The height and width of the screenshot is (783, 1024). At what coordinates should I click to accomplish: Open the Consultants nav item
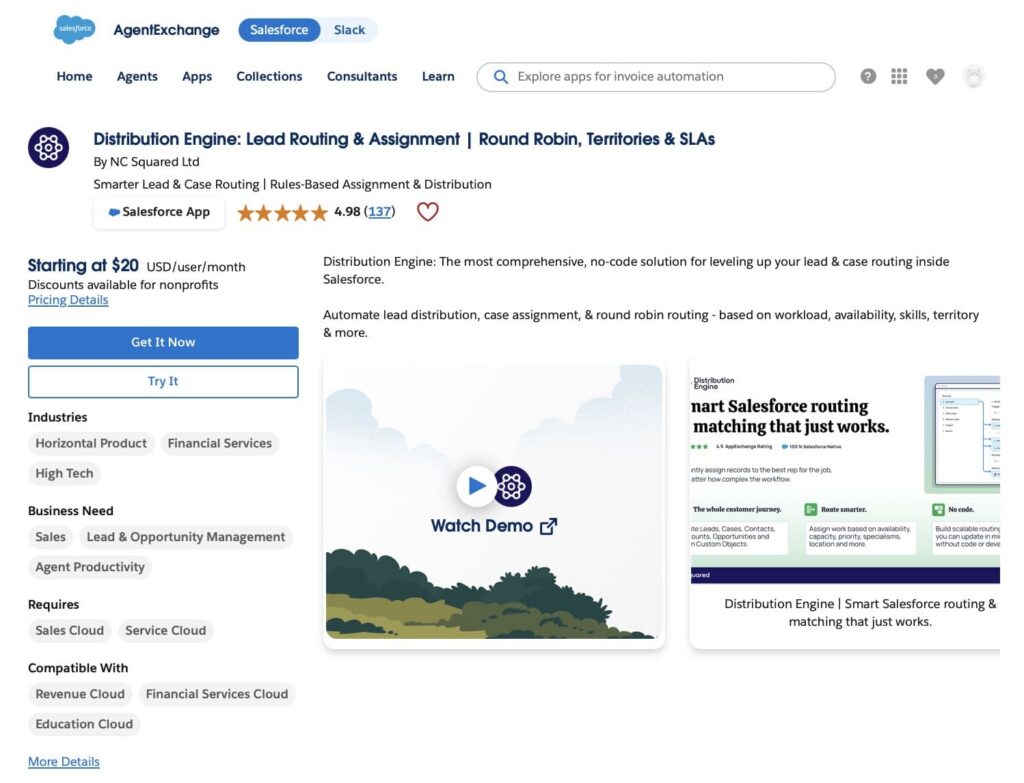(362, 76)
